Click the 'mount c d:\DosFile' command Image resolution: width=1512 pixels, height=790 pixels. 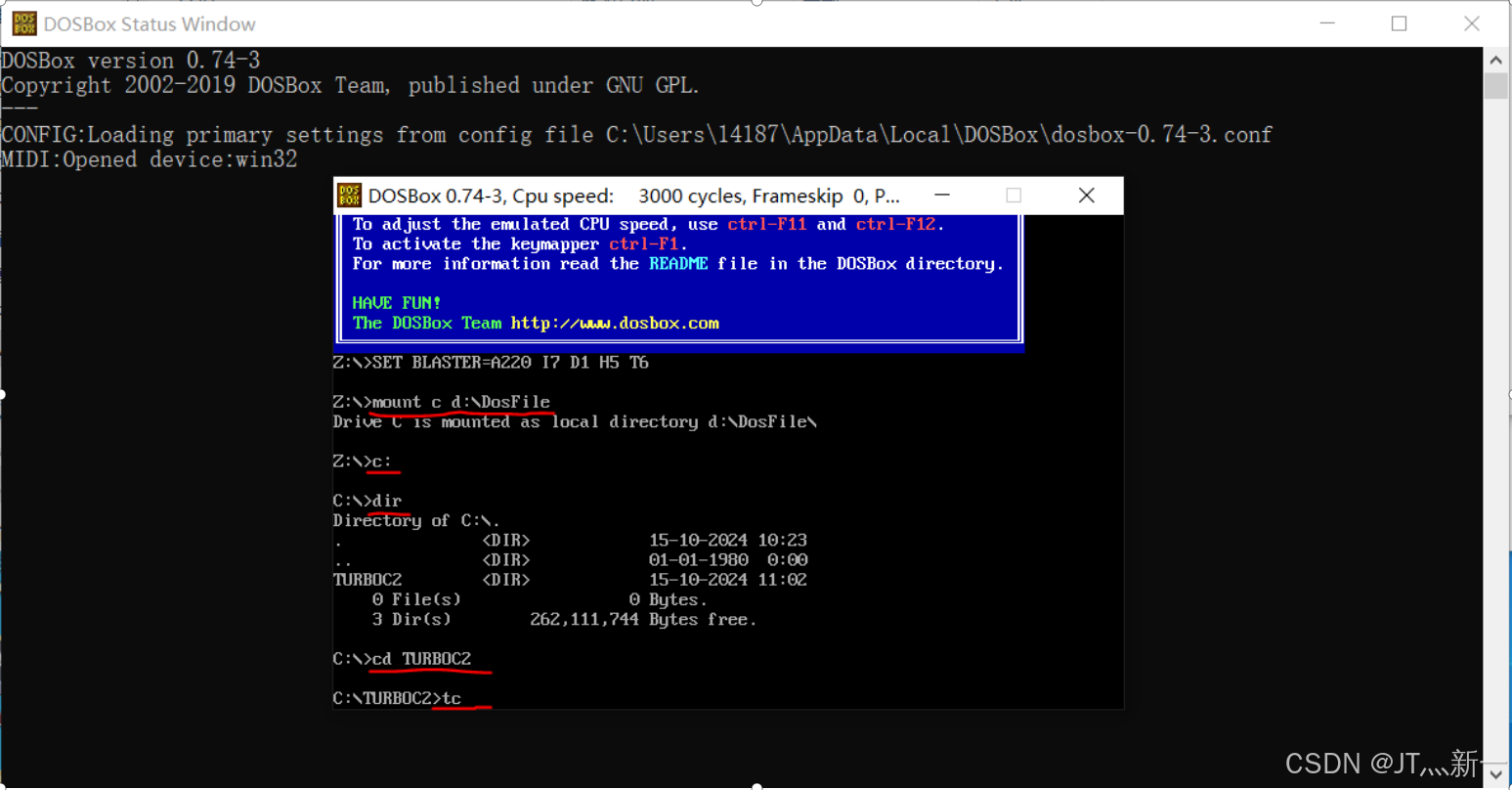click(x=461, y=402)
